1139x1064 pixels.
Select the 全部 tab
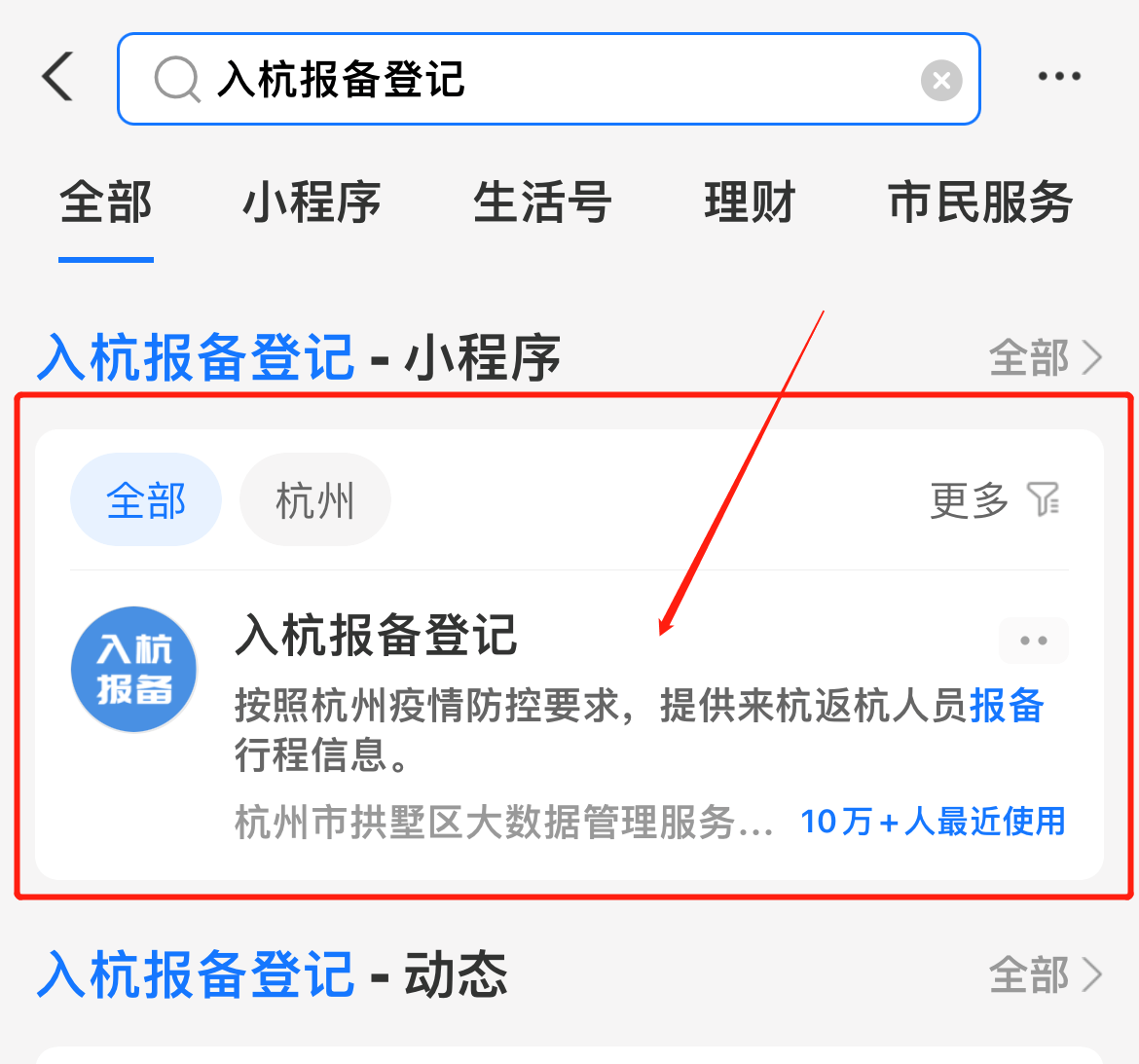pos(106,202)
